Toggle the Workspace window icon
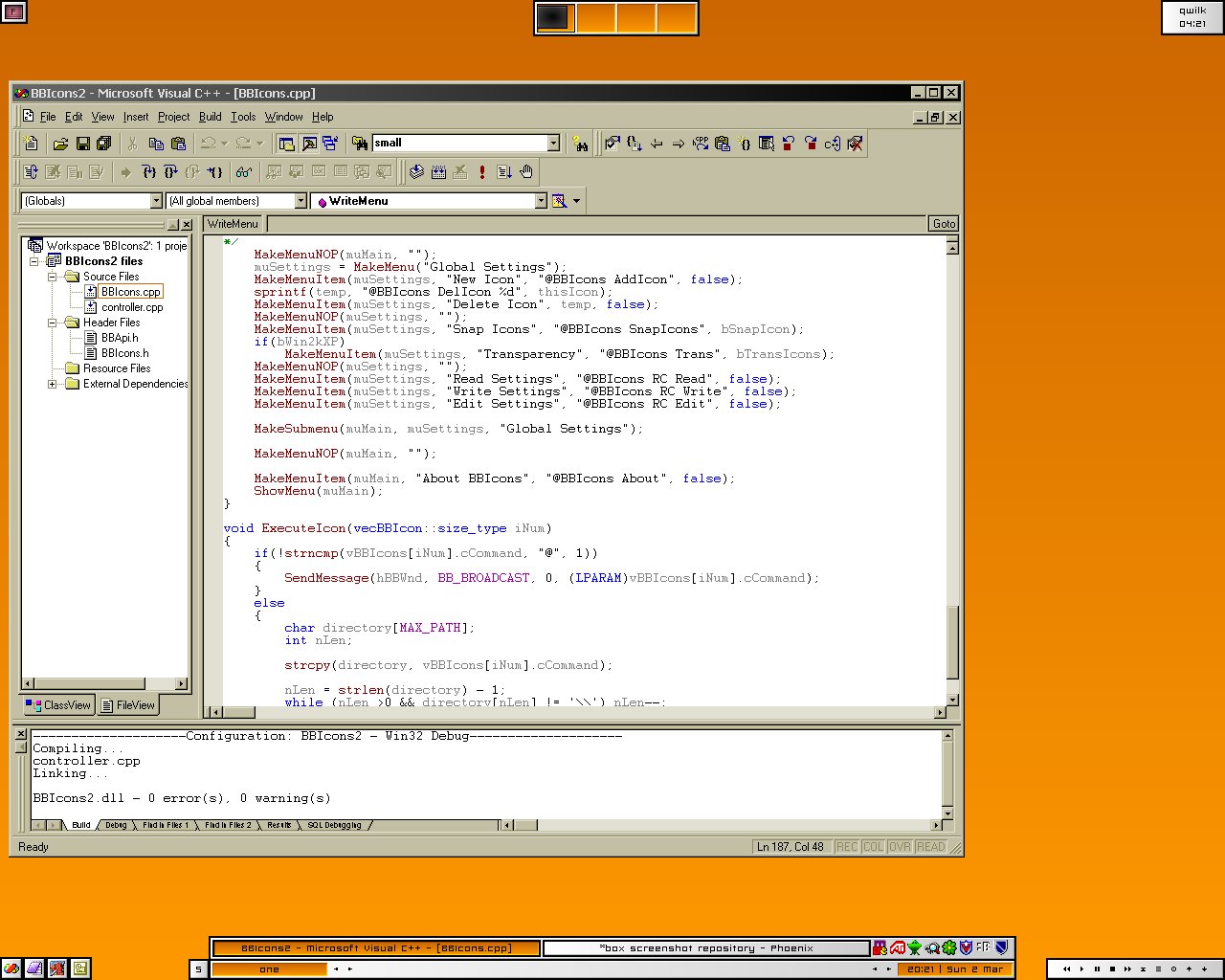1225x980 pixels. click(x=286, y=144)
